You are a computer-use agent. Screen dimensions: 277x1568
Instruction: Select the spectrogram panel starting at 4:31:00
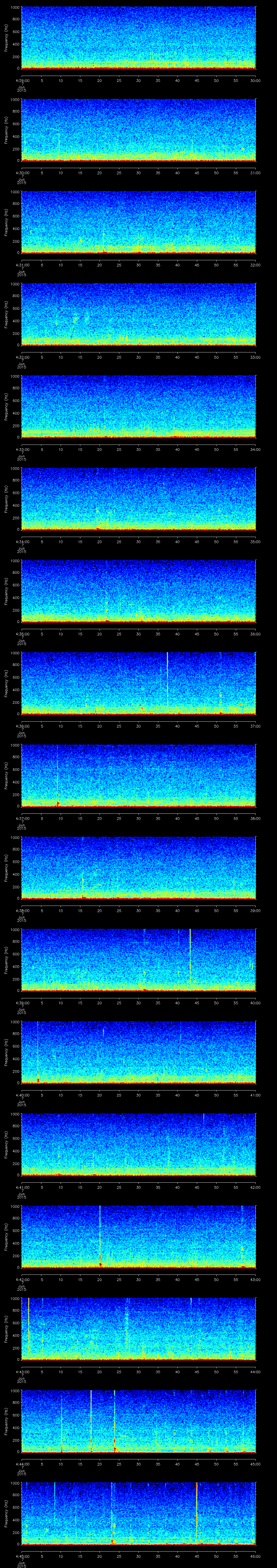(138, 222)
